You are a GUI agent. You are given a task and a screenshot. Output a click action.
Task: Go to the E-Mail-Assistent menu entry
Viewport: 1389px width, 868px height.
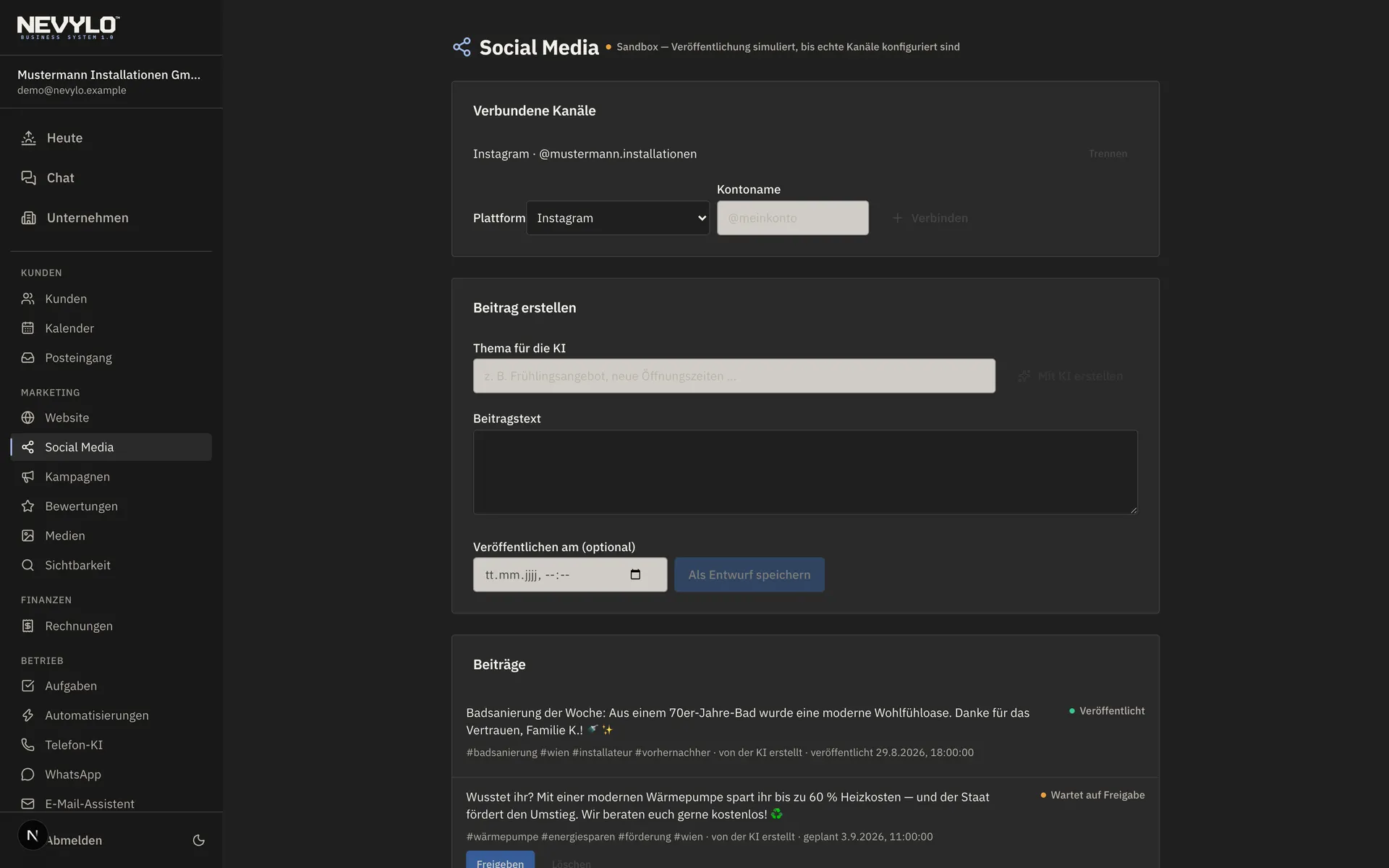pos(111,804)
